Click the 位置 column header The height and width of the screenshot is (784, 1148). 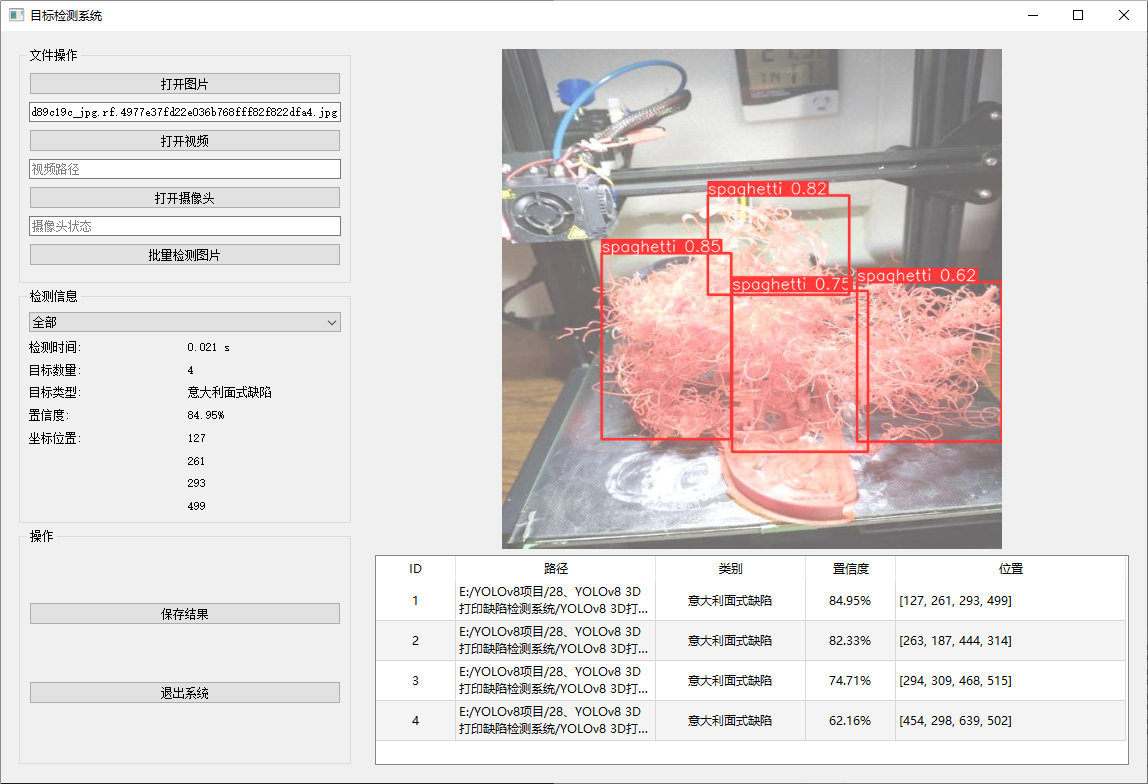point(1010,568)
